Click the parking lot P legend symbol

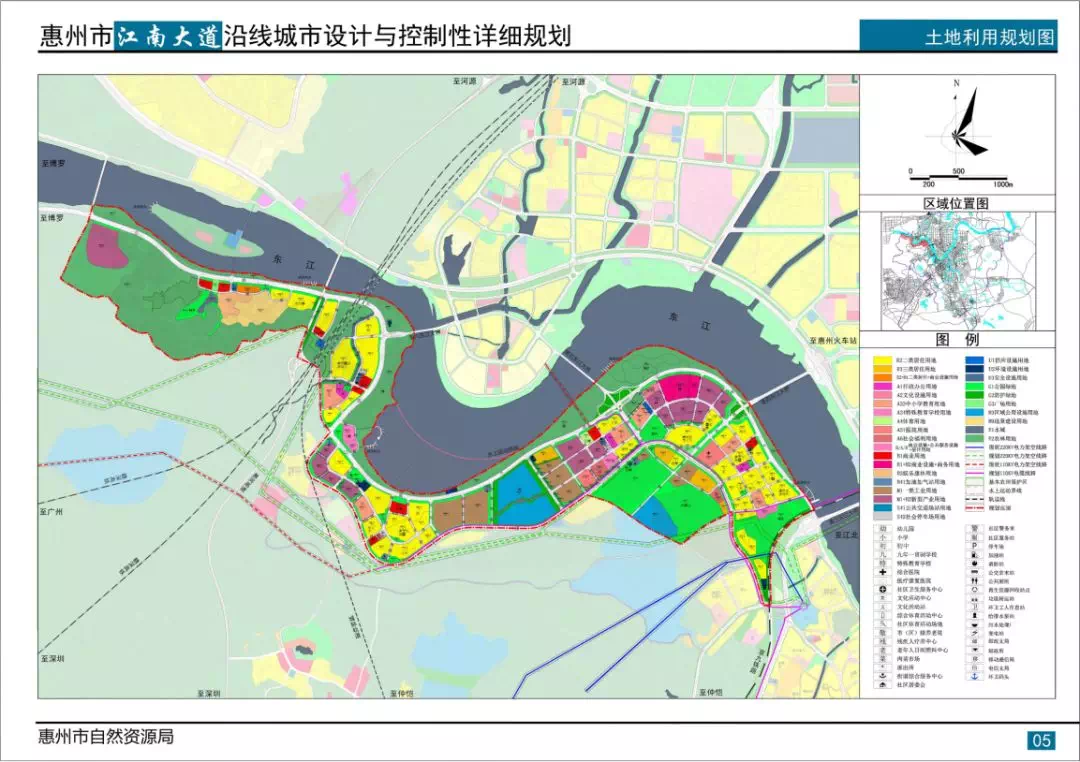(x=975, y=546)
